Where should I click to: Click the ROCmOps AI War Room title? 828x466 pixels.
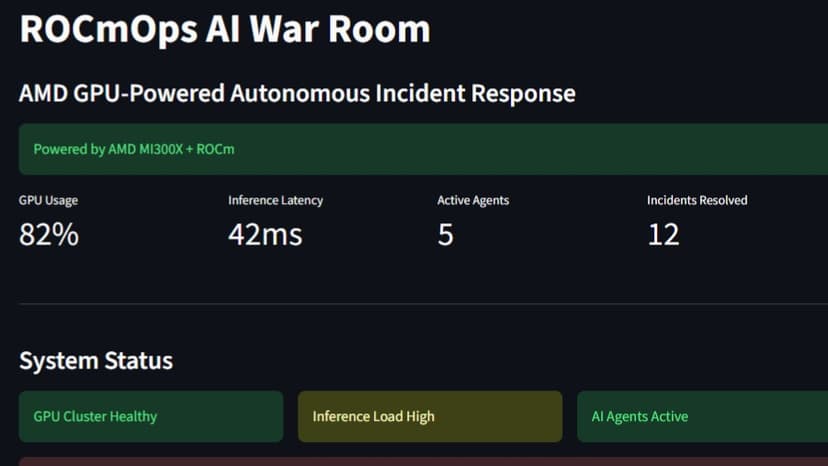pyautogui.click(x=225, y=29)
